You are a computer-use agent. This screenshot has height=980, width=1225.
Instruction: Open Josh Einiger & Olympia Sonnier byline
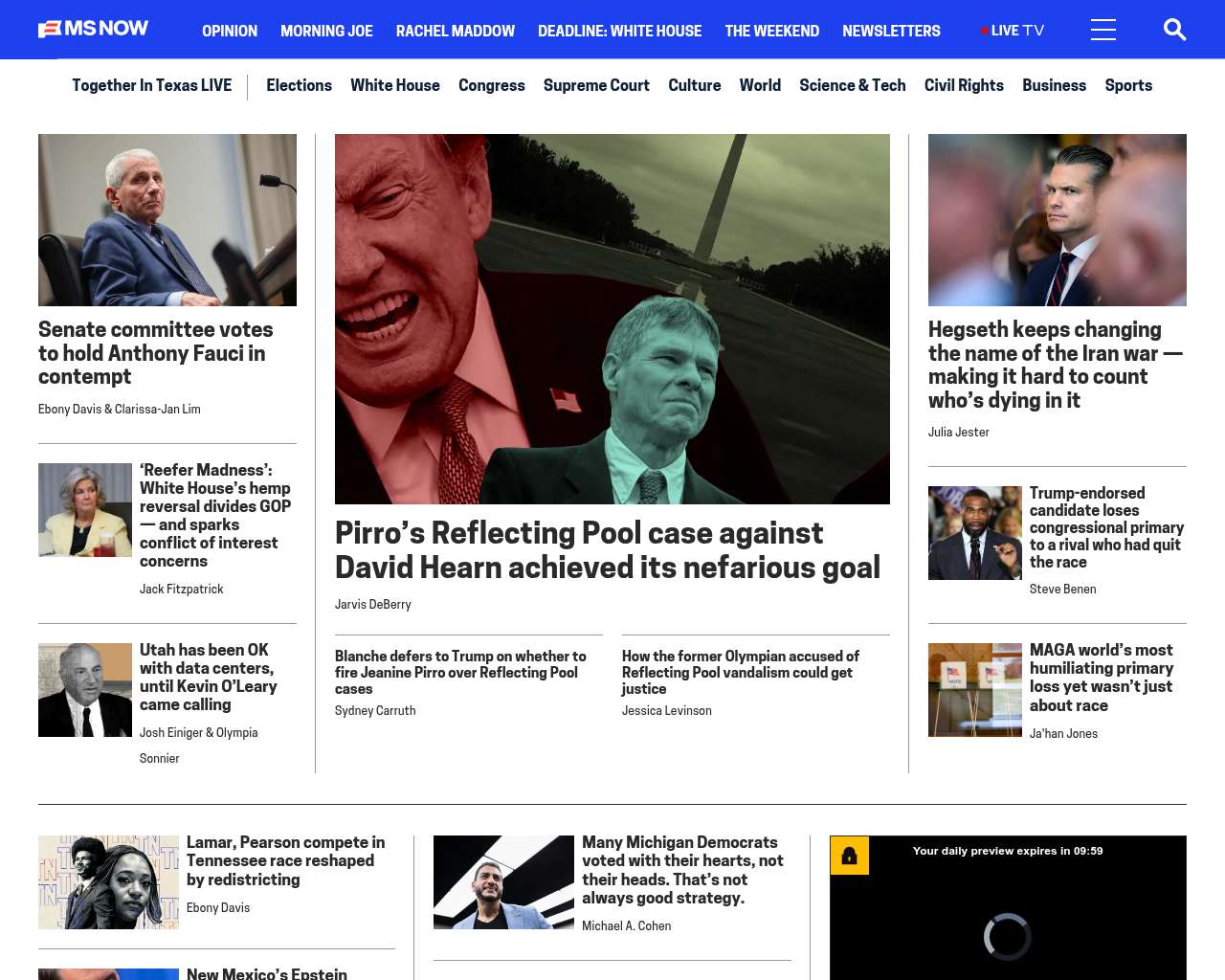199,746
